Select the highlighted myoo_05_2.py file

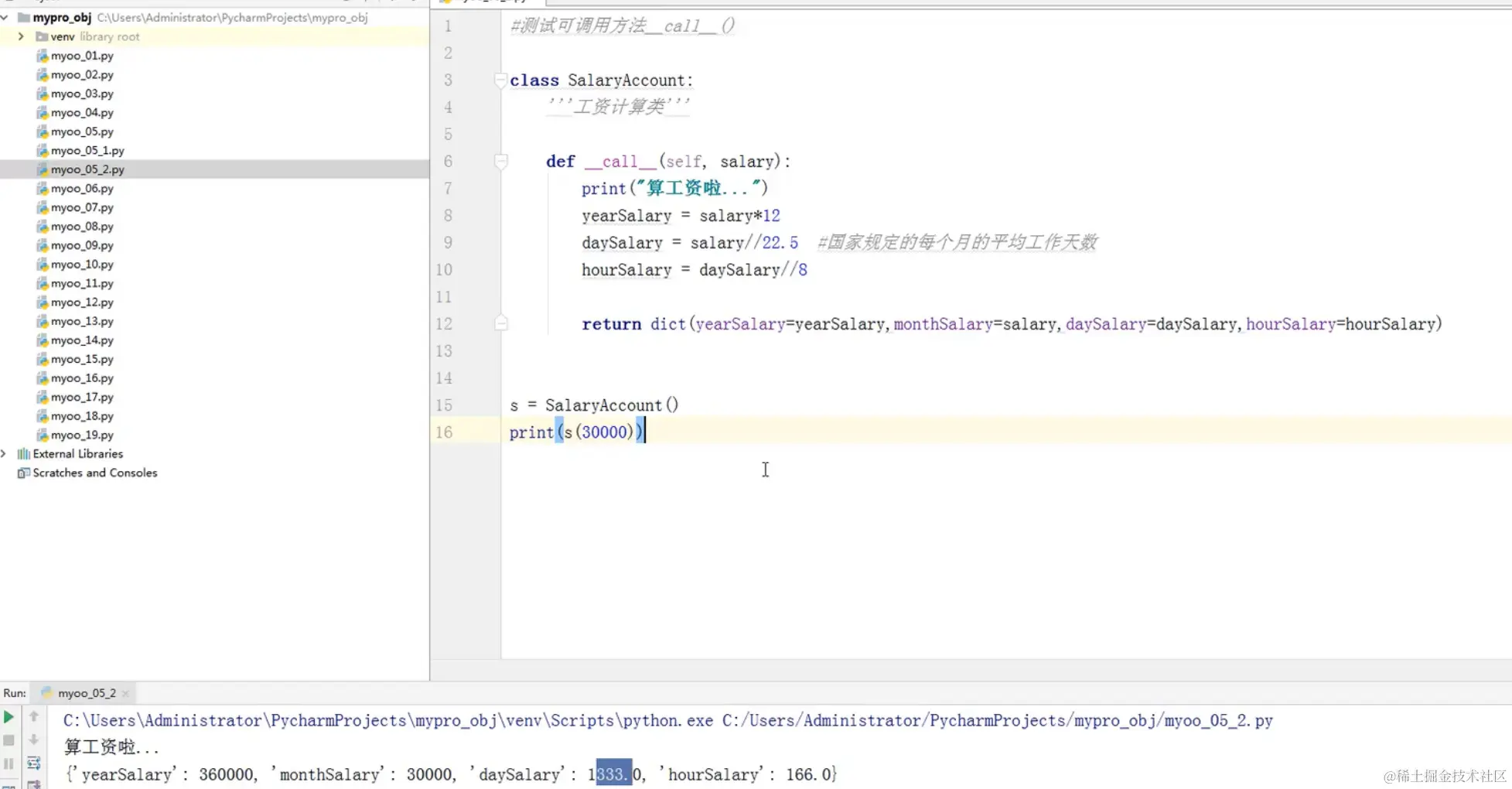tap(87, 169)
